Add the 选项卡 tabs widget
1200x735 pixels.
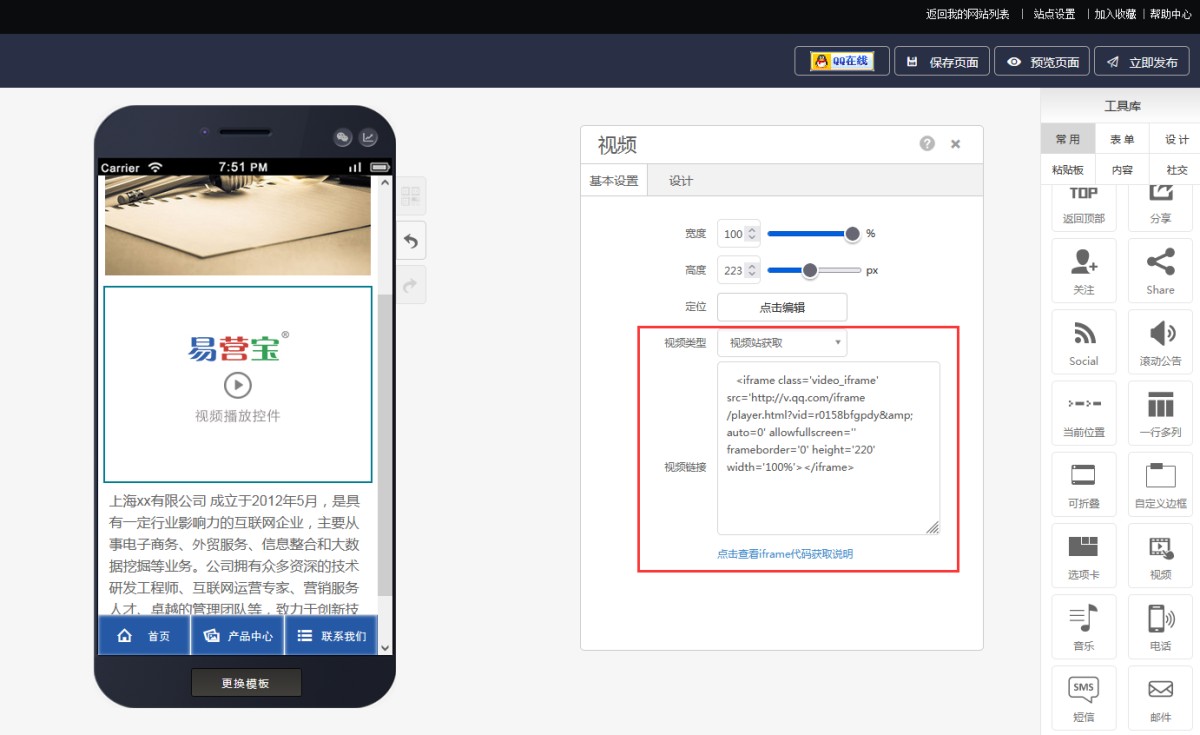(1084, 555)
